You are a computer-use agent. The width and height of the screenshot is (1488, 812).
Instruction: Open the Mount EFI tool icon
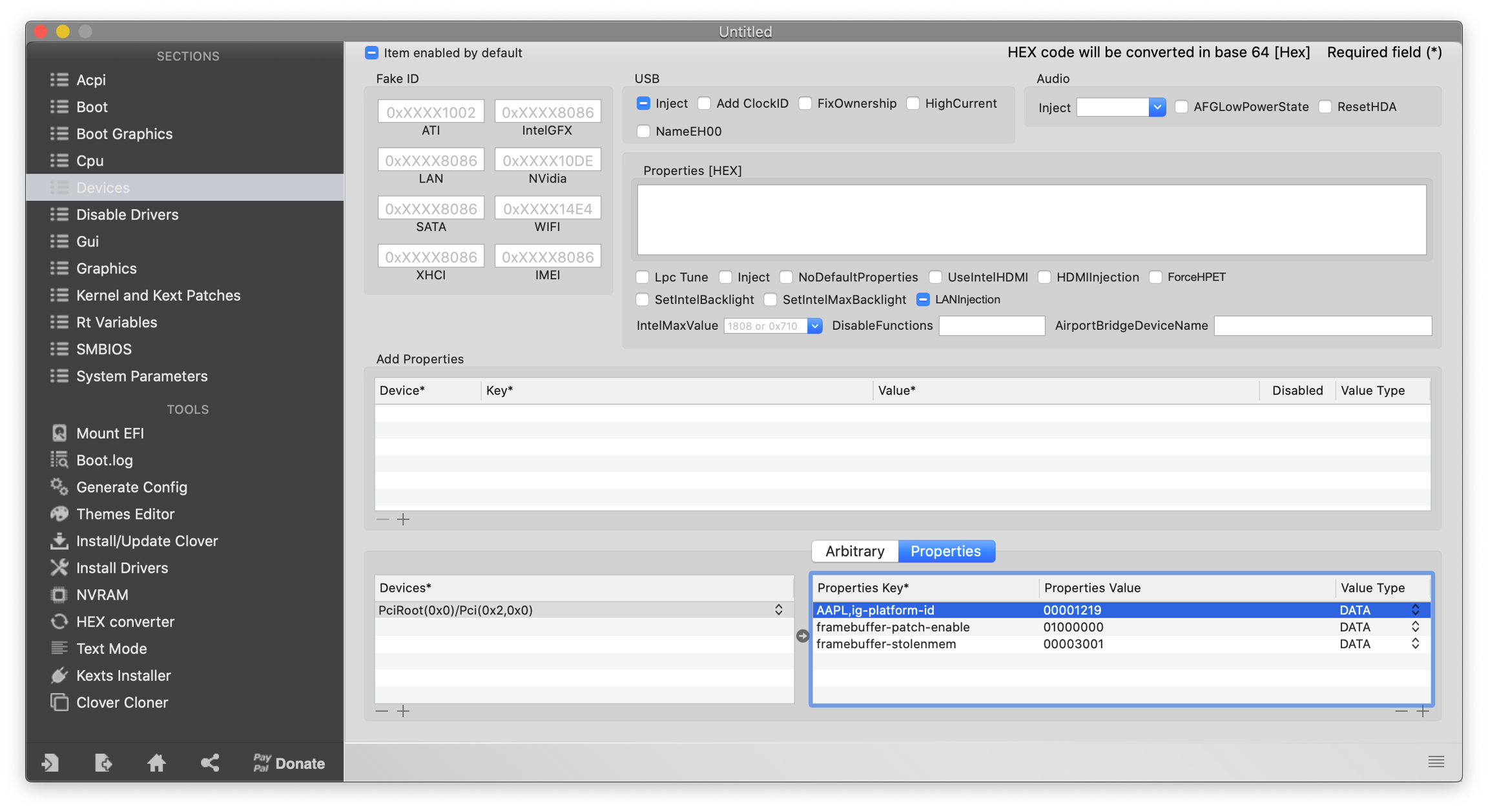[x=59, y=433]
